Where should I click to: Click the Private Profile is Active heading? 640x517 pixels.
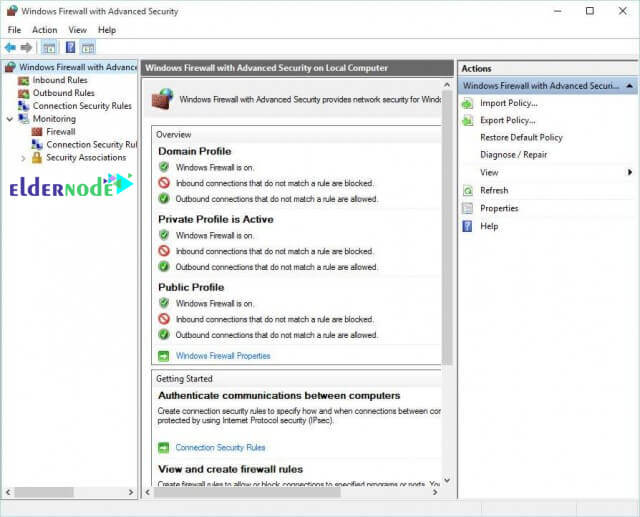click(216, 220)
